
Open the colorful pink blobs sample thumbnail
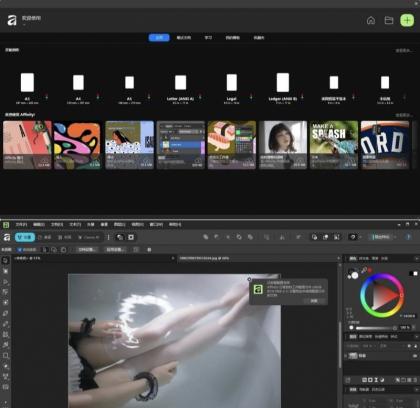tap(77, 145)
